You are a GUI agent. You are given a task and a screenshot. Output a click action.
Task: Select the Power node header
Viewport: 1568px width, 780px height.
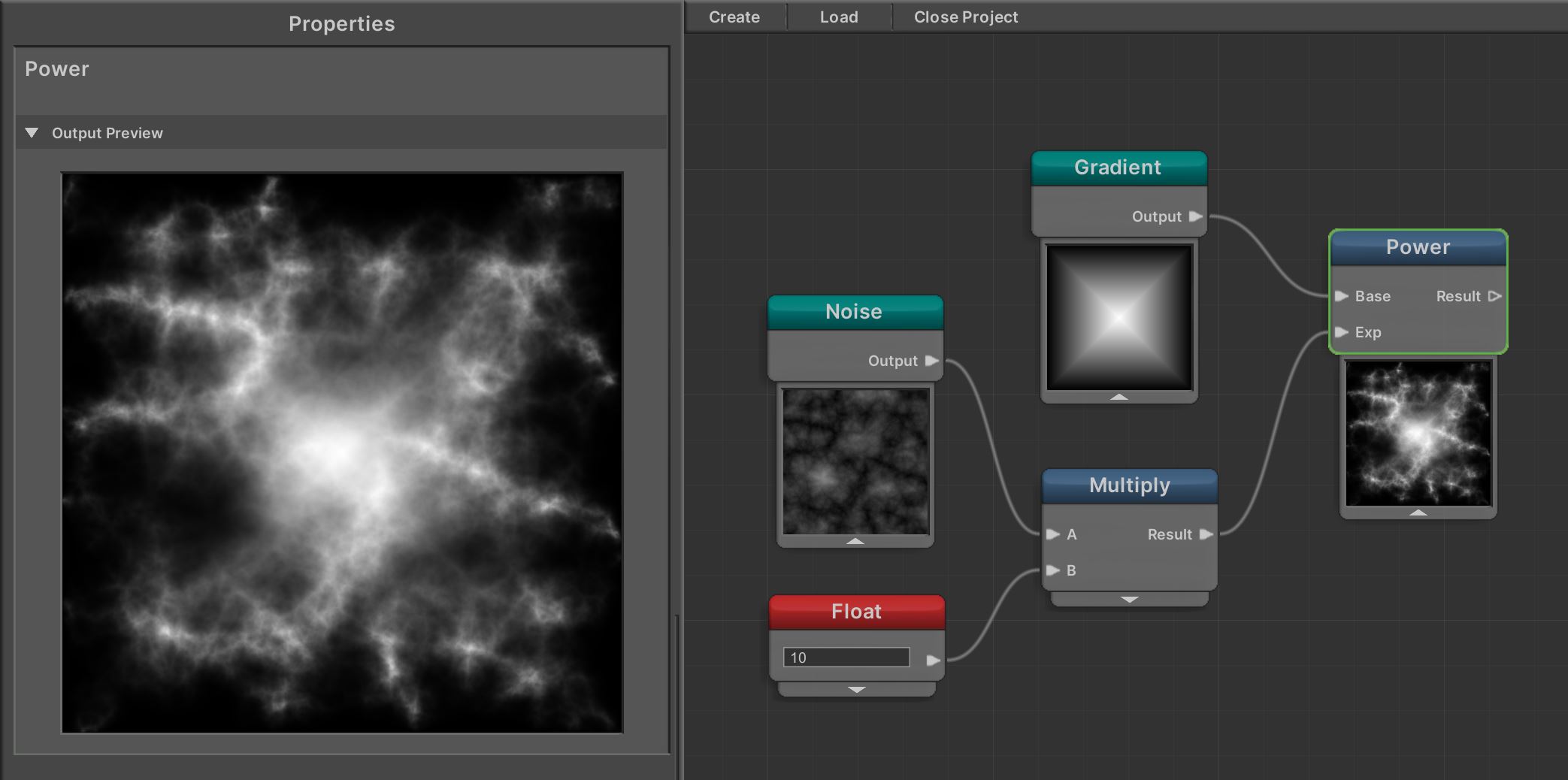[1417, 247]
